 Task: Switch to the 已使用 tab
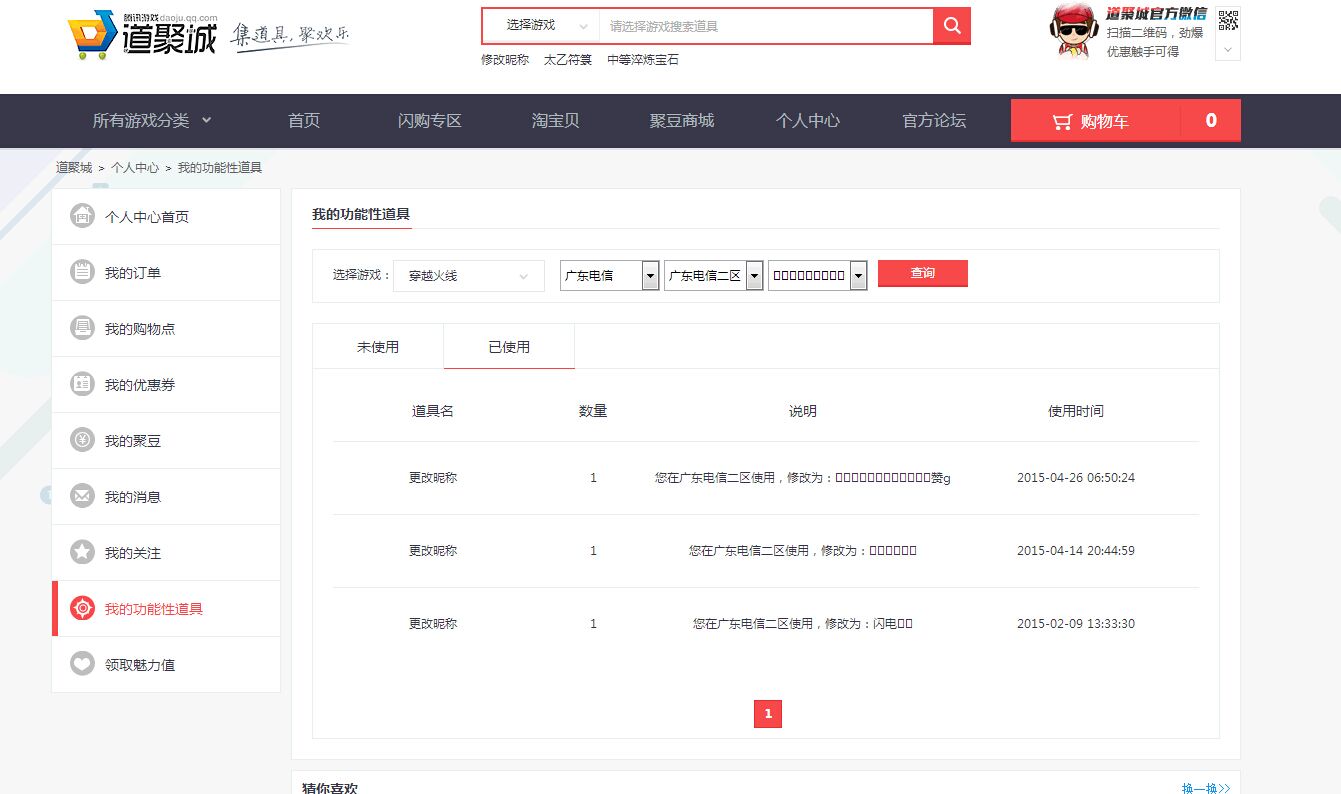click(x=509, y=347)
